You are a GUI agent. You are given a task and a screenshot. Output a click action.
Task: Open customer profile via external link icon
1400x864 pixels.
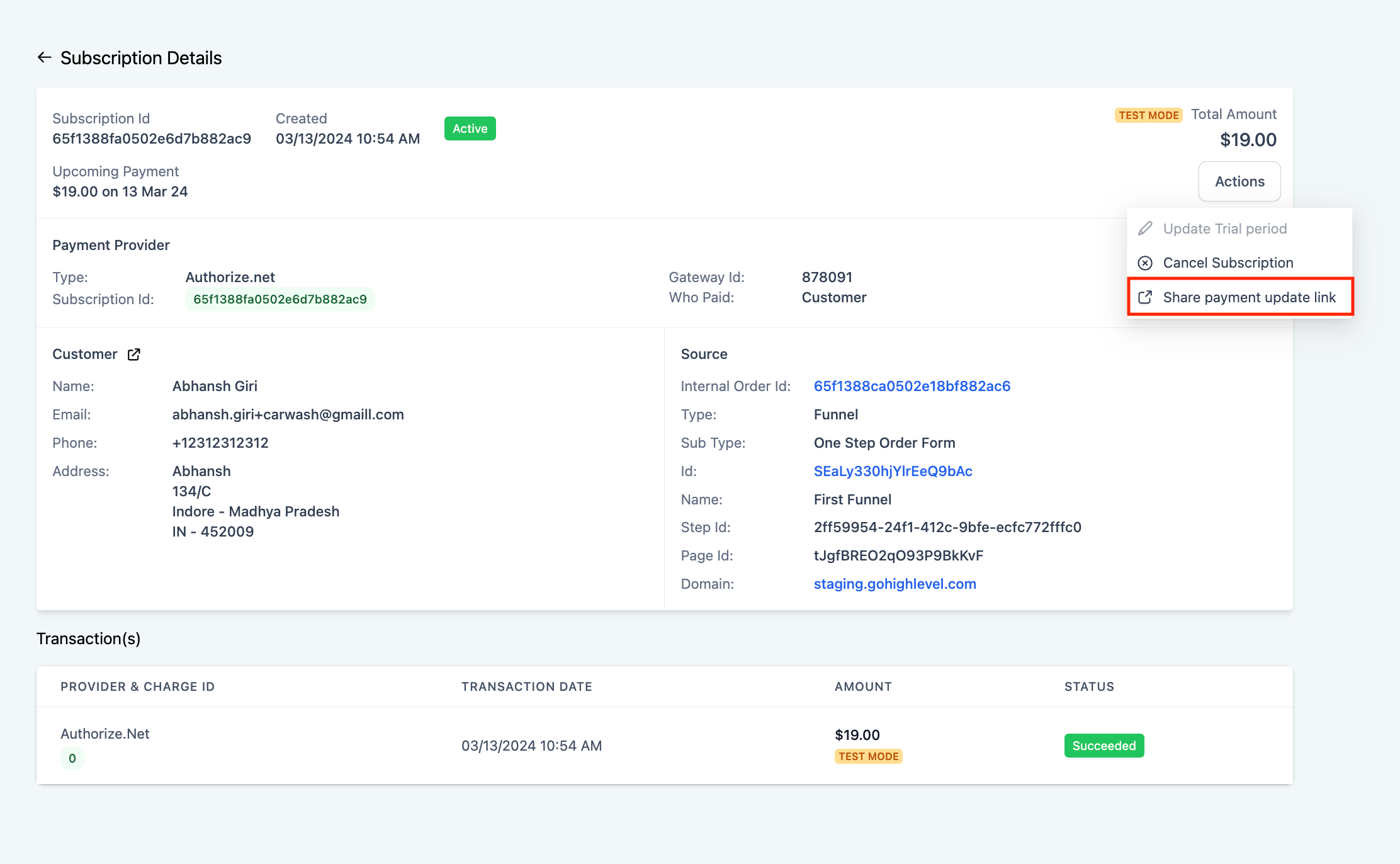[x=134, y=355]
